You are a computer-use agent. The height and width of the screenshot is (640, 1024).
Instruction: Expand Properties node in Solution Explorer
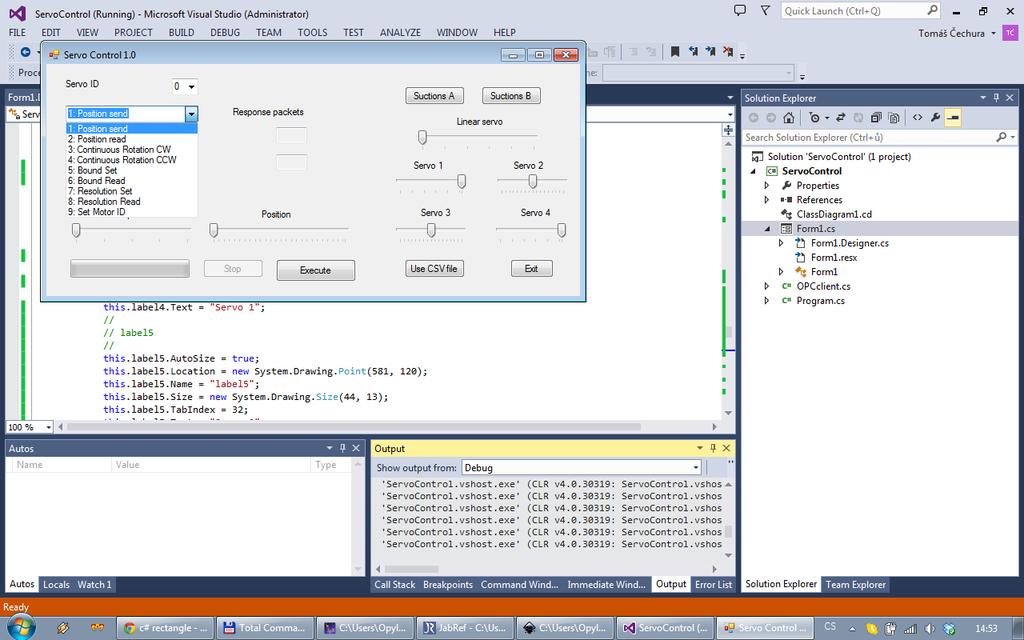(x=767, y=185)
